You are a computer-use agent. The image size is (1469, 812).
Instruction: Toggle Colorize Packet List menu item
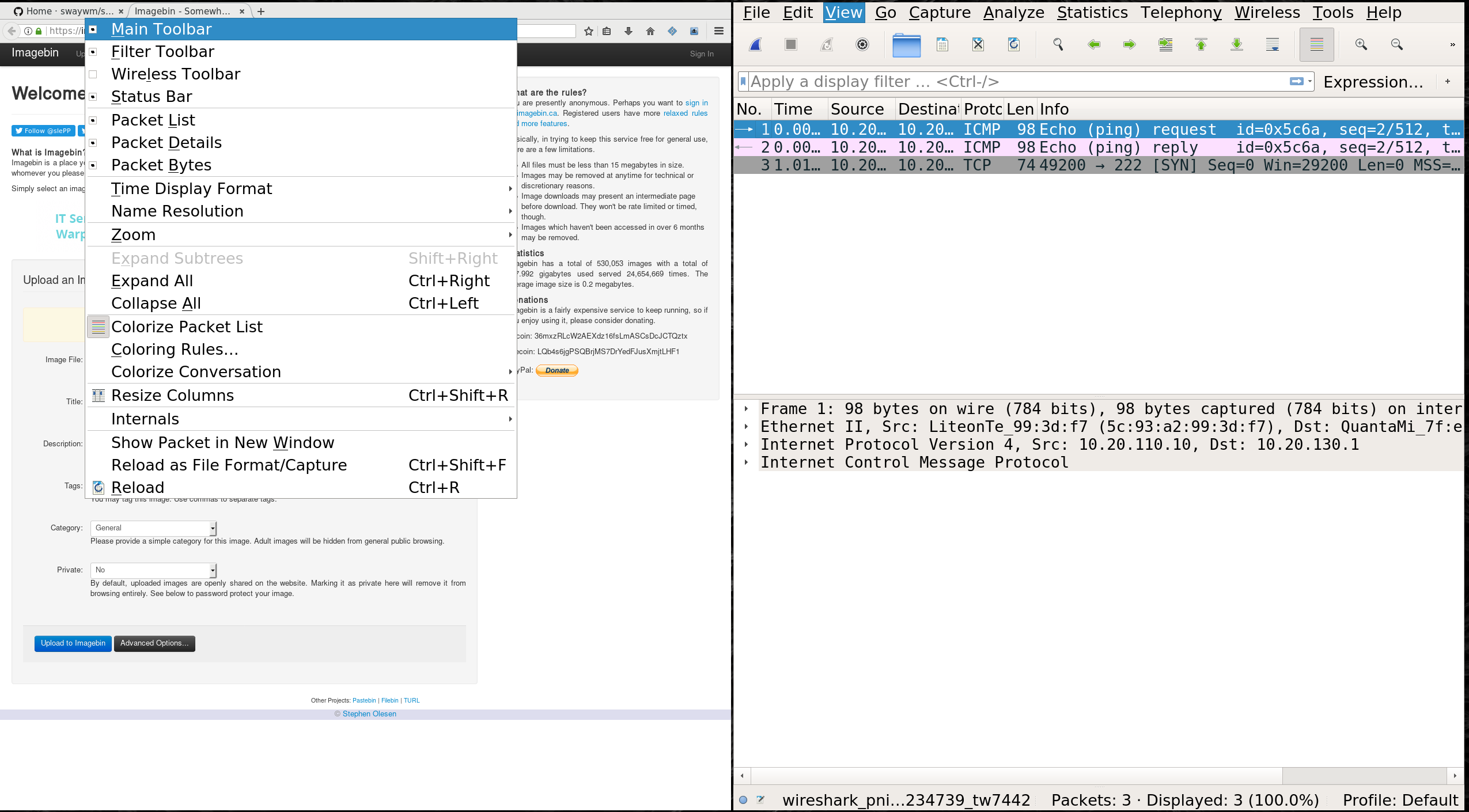301,327
